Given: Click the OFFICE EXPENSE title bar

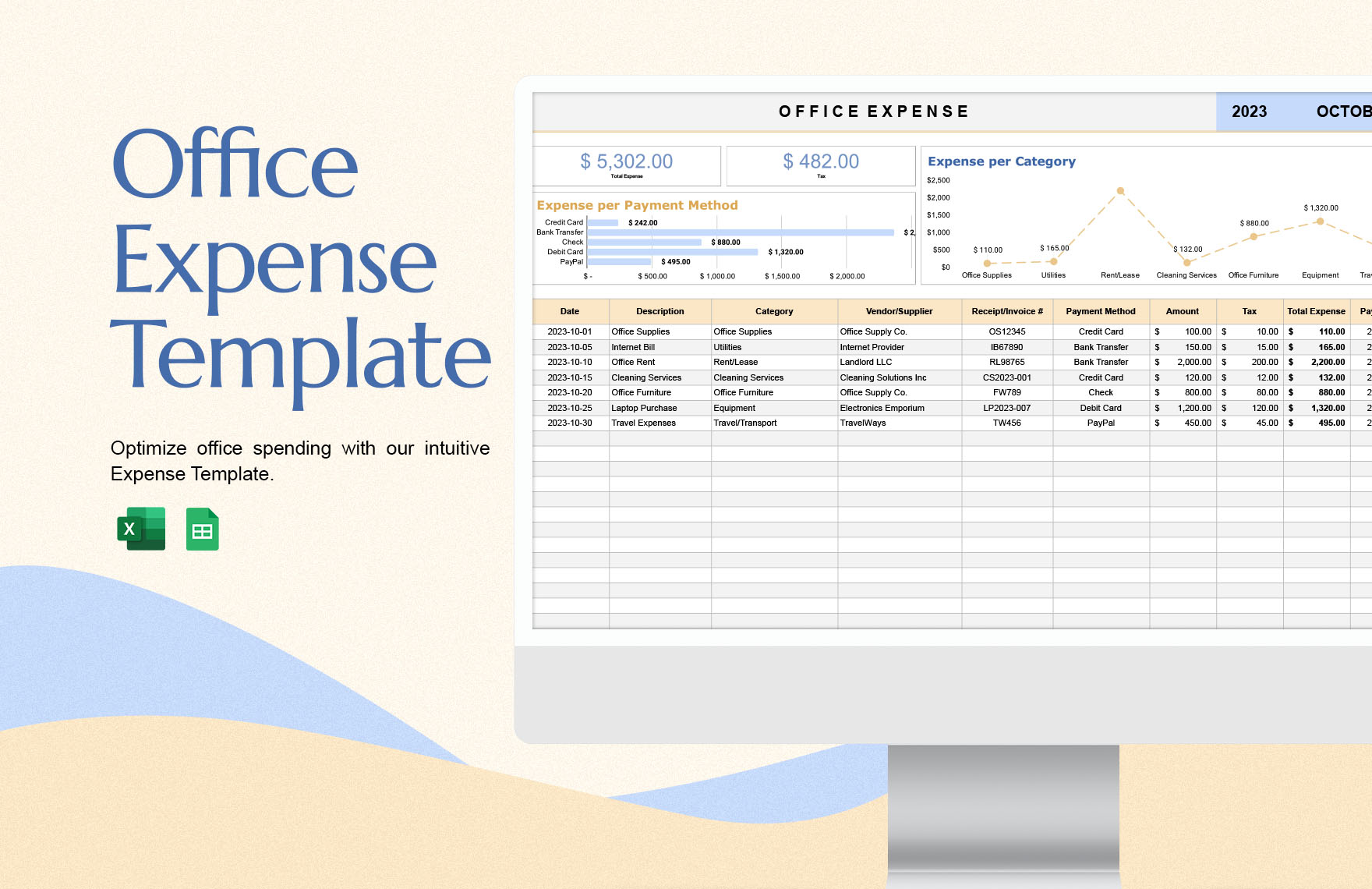Looking at the screenshot, I should (873, 111).
